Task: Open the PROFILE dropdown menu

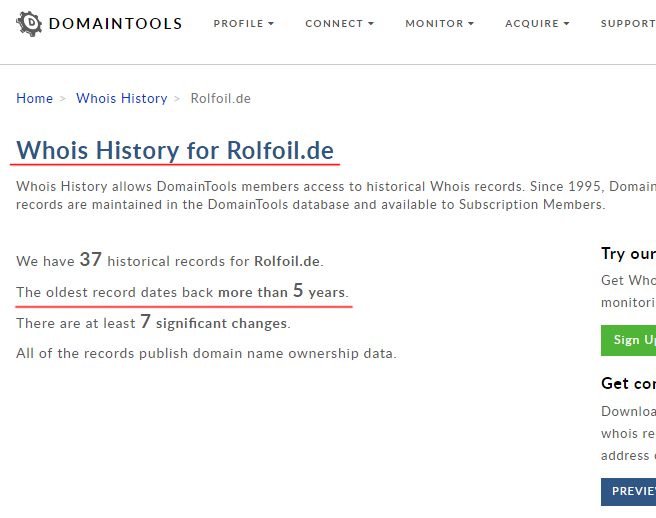Action: [x=243, y=23]
